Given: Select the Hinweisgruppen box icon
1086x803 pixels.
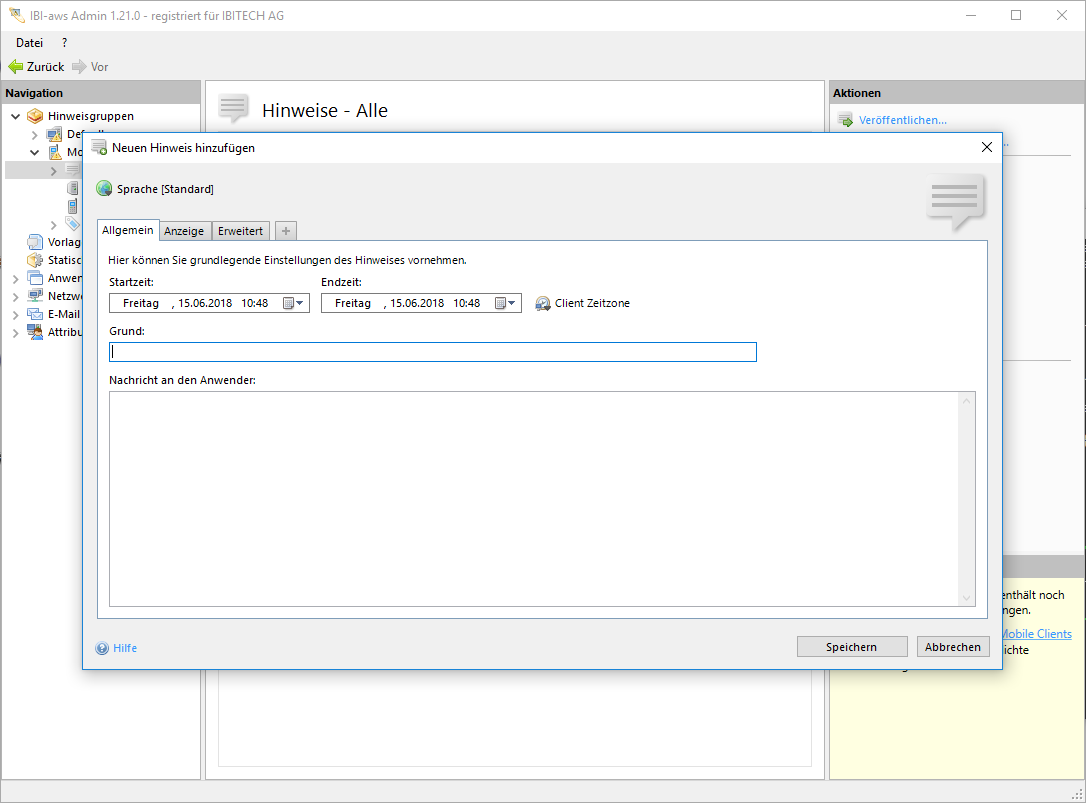Looking at the screenshot, I should (x=35, y=116).
